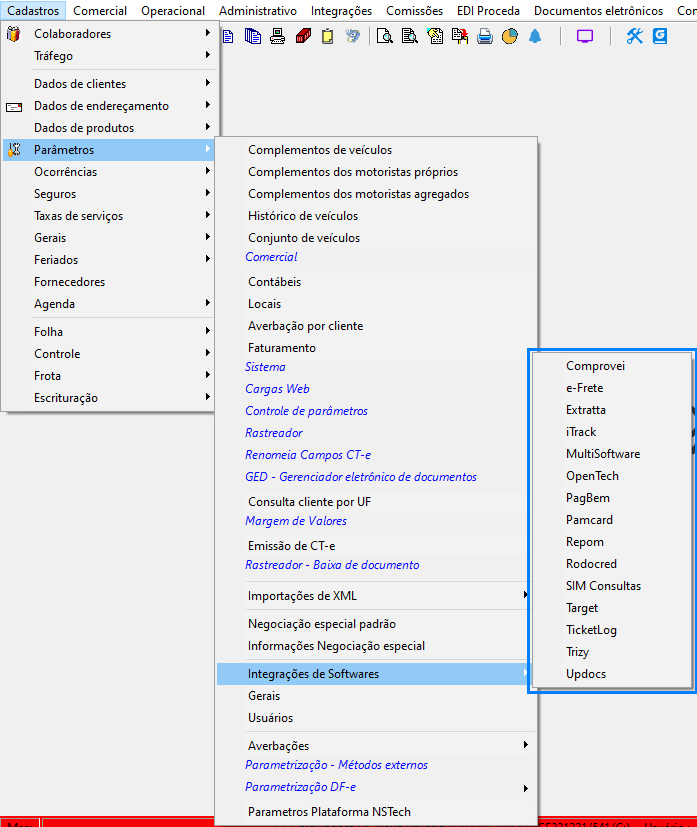Choose Trizy integration
Viewport: 697px width, 827px height.
612,652
